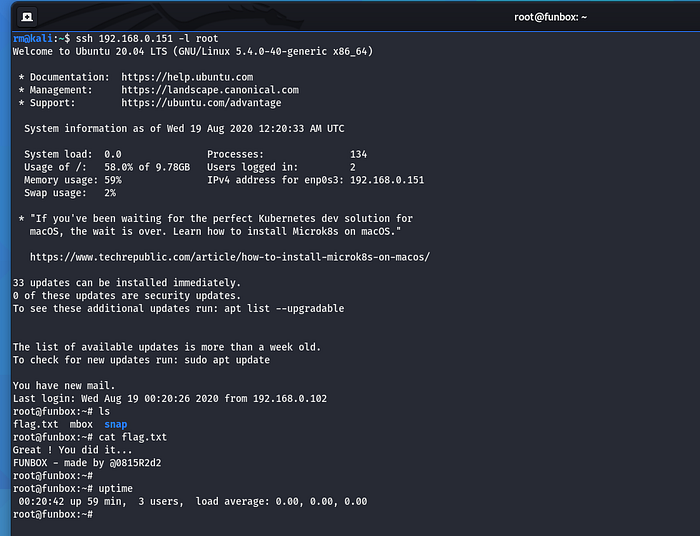700x536 pixels.
Task: Click the last empty root@funbox prompt
Action: [52, 514]
